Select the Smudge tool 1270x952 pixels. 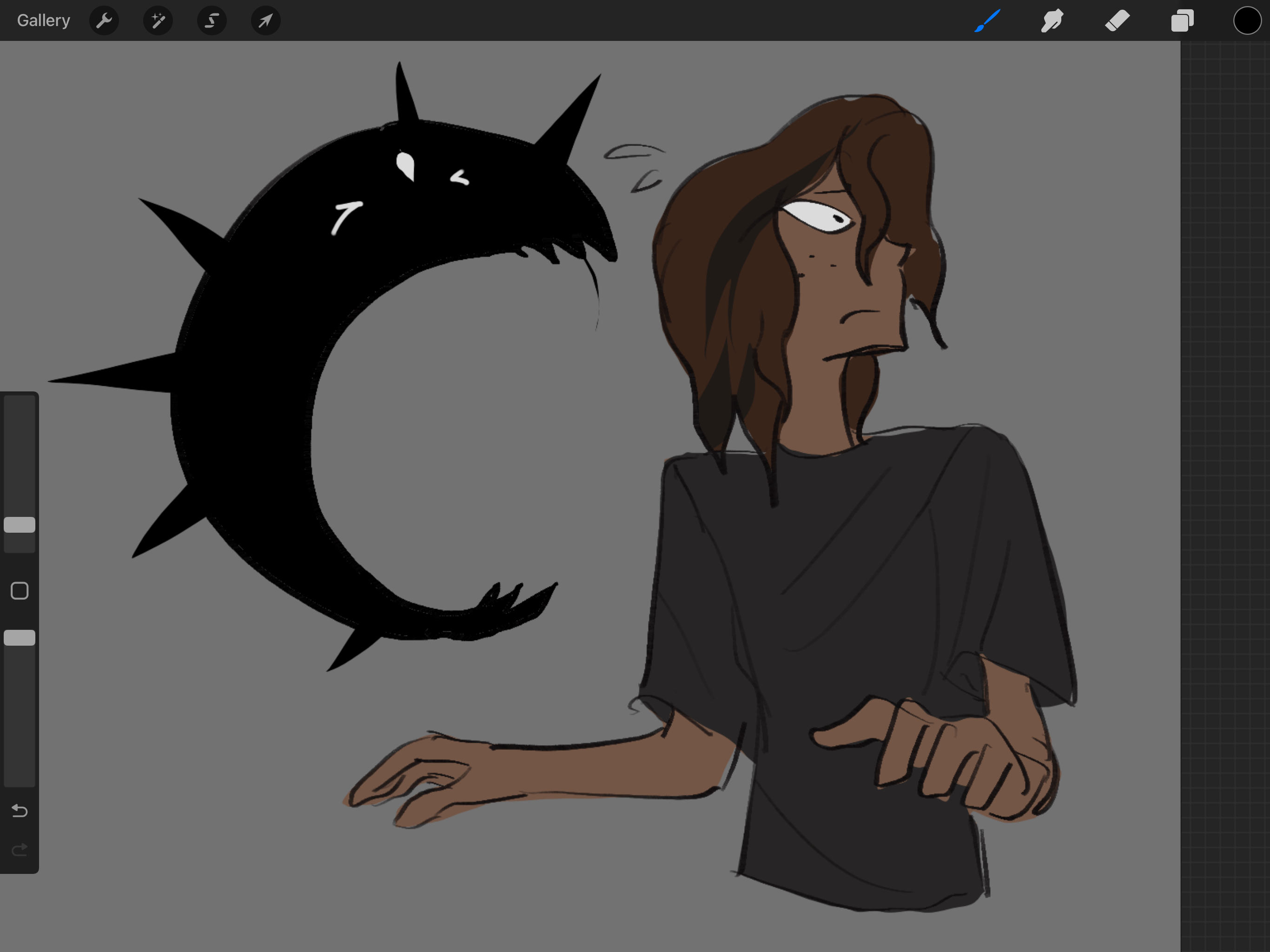point(1052,21)
